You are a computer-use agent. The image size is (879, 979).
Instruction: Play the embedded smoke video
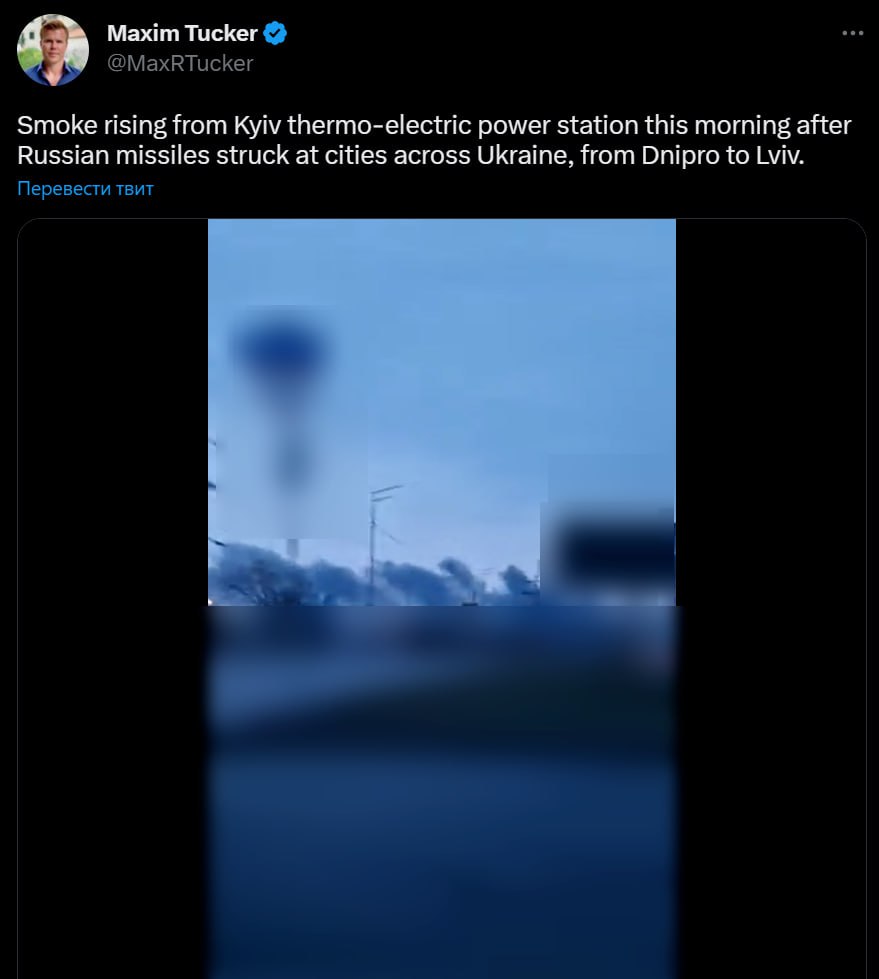point(441,599)
